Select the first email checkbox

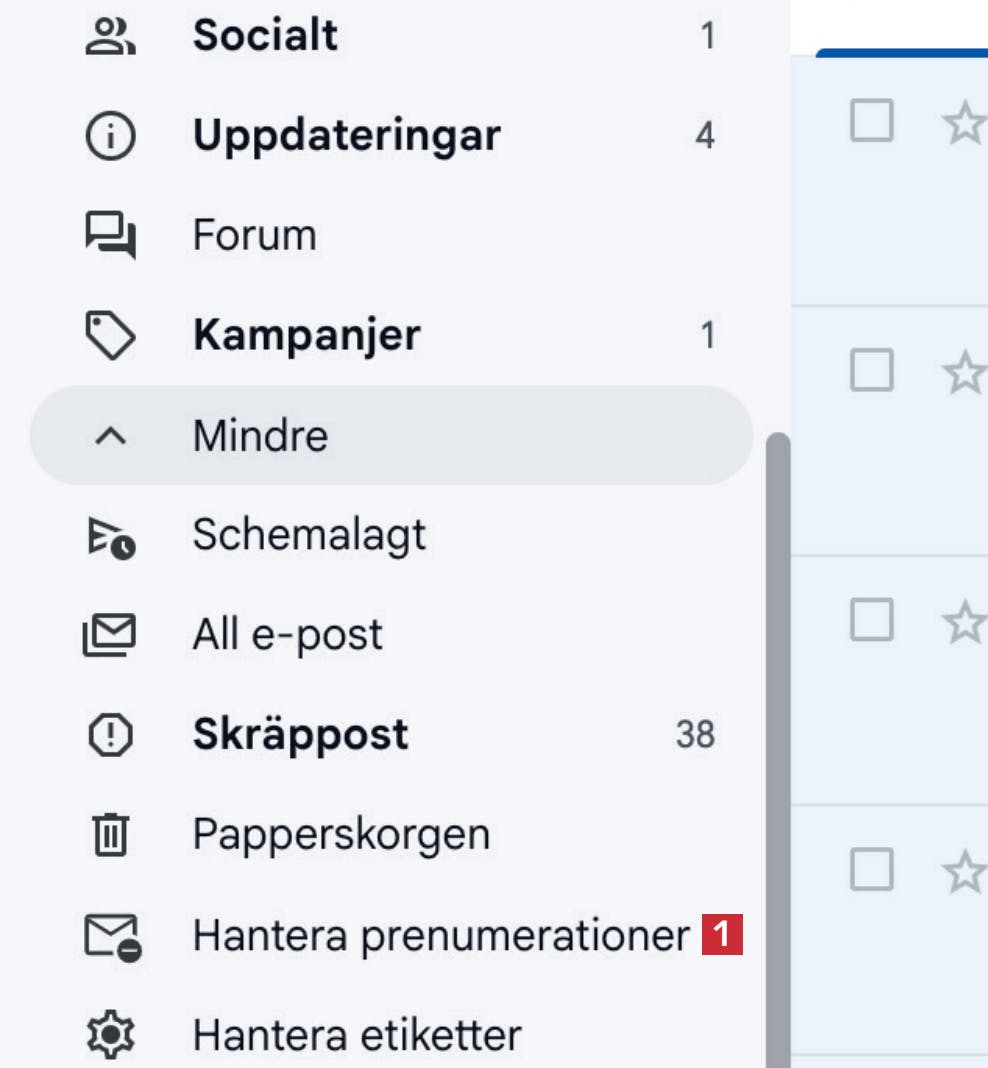pos(871,122)
